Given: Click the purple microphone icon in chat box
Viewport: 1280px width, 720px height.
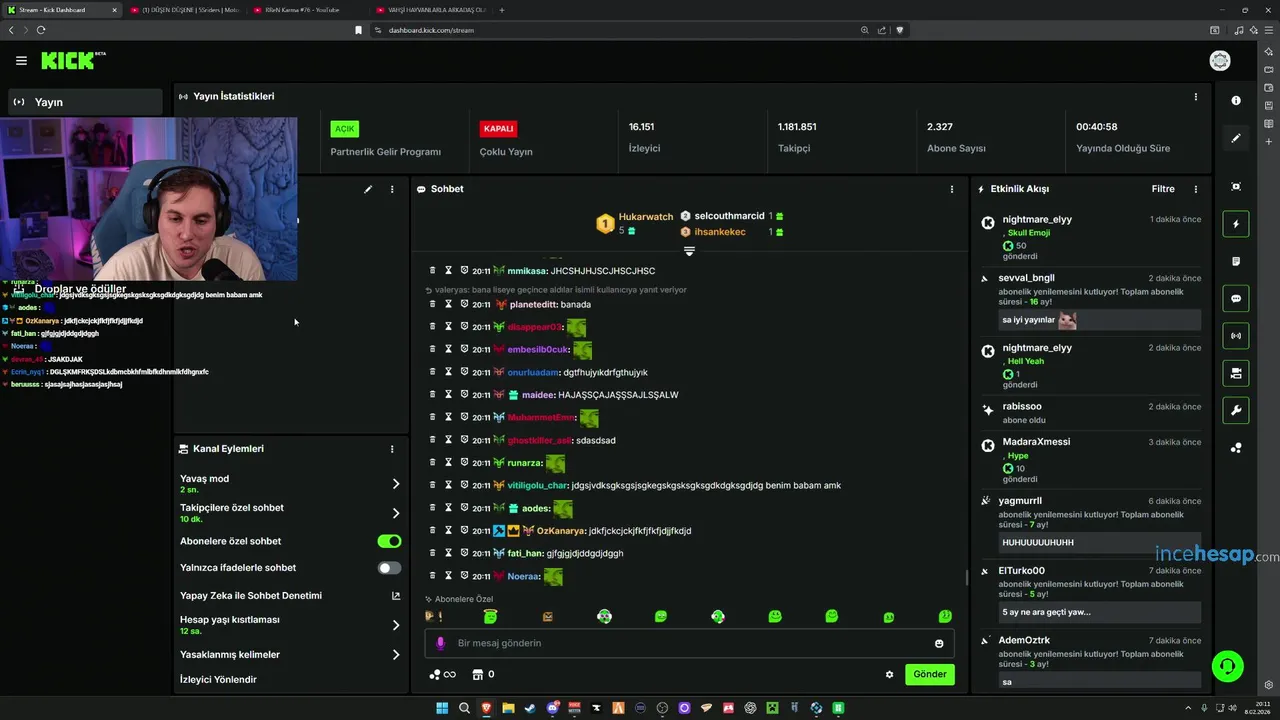Looking at the screenshot, I should [440, 643].
